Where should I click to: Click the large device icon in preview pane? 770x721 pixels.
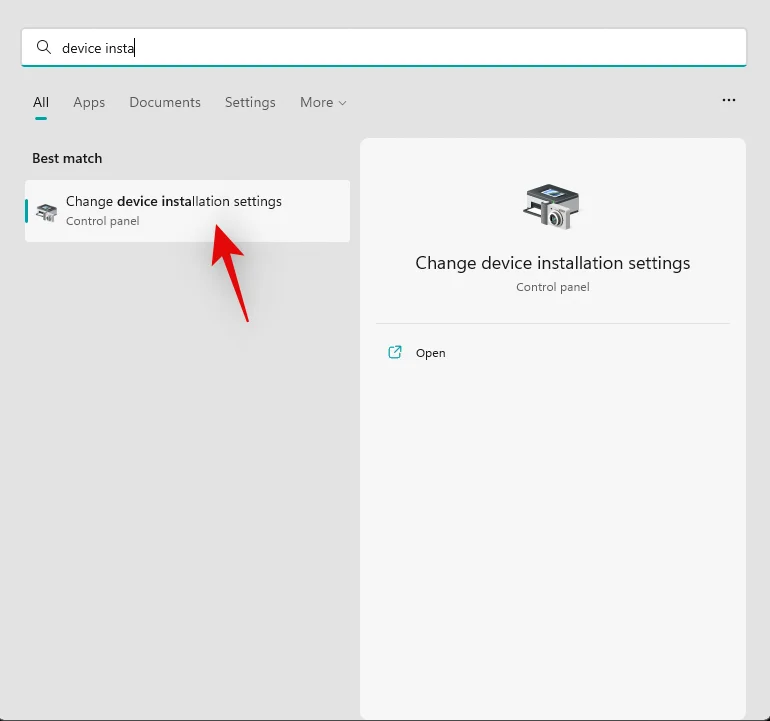pyautogui.click(x=552, y=207)
